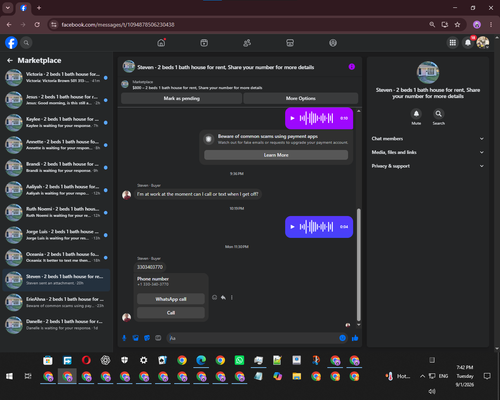
Task: Click the choose sticker icon in composer
Action: coord(147,338)
